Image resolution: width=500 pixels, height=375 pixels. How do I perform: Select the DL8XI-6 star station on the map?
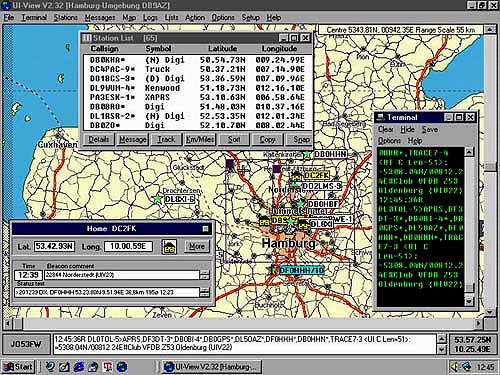click(x=157, y=199)
